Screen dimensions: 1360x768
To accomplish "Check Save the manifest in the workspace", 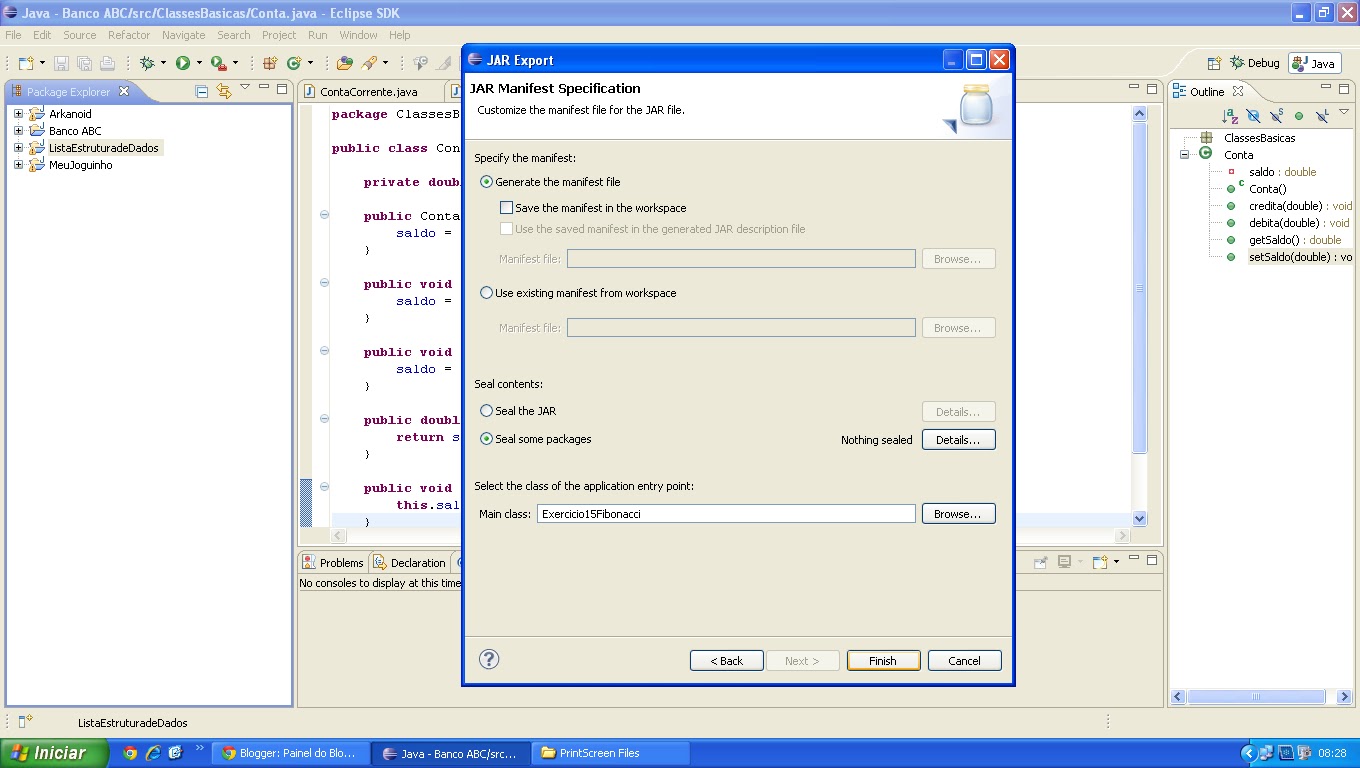I will coord(507,208).
